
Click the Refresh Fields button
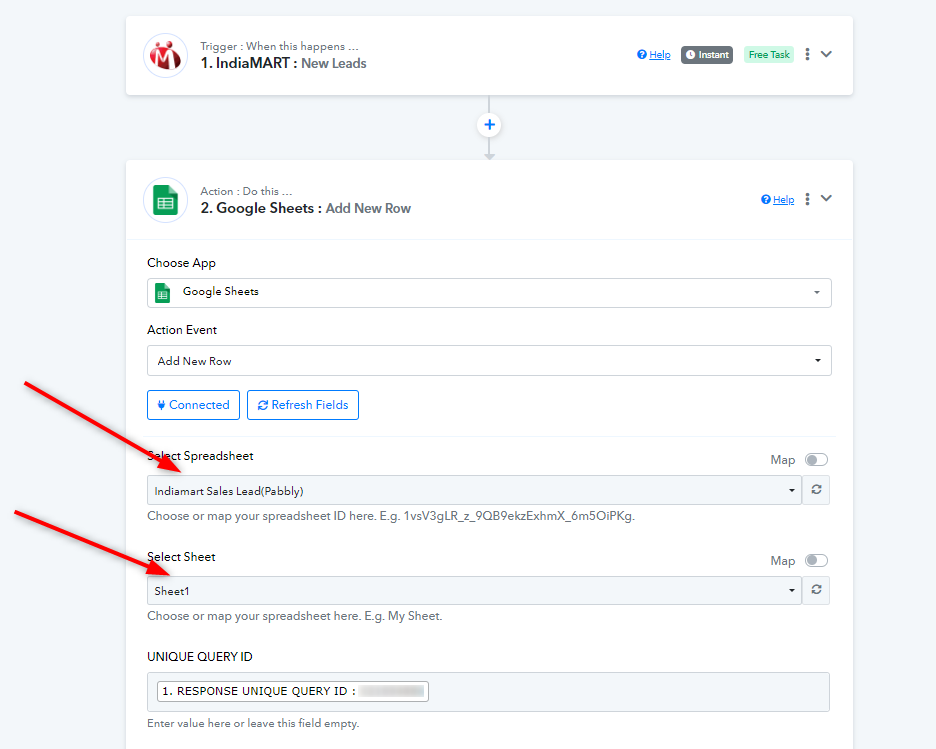tap(303, 405)
